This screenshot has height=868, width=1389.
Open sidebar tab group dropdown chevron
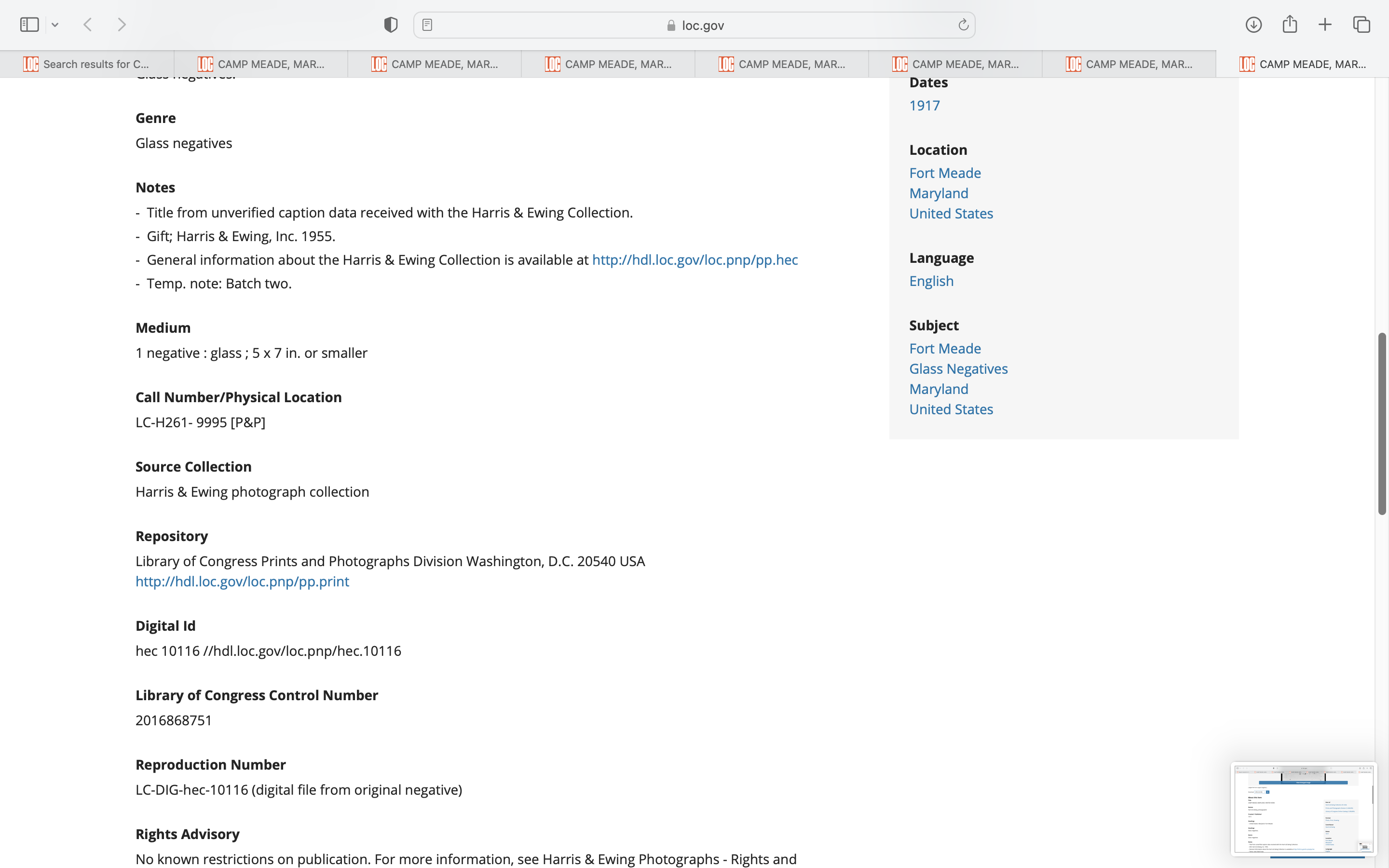55,25
